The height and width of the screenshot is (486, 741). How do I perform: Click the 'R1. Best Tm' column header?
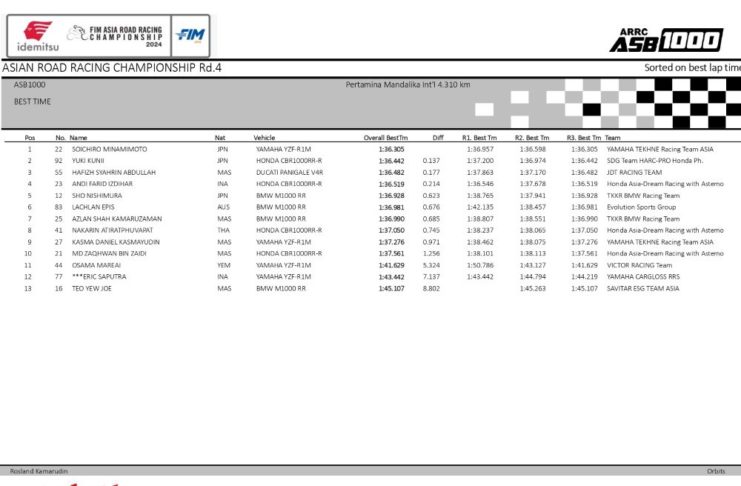click(x=478, y=137)
